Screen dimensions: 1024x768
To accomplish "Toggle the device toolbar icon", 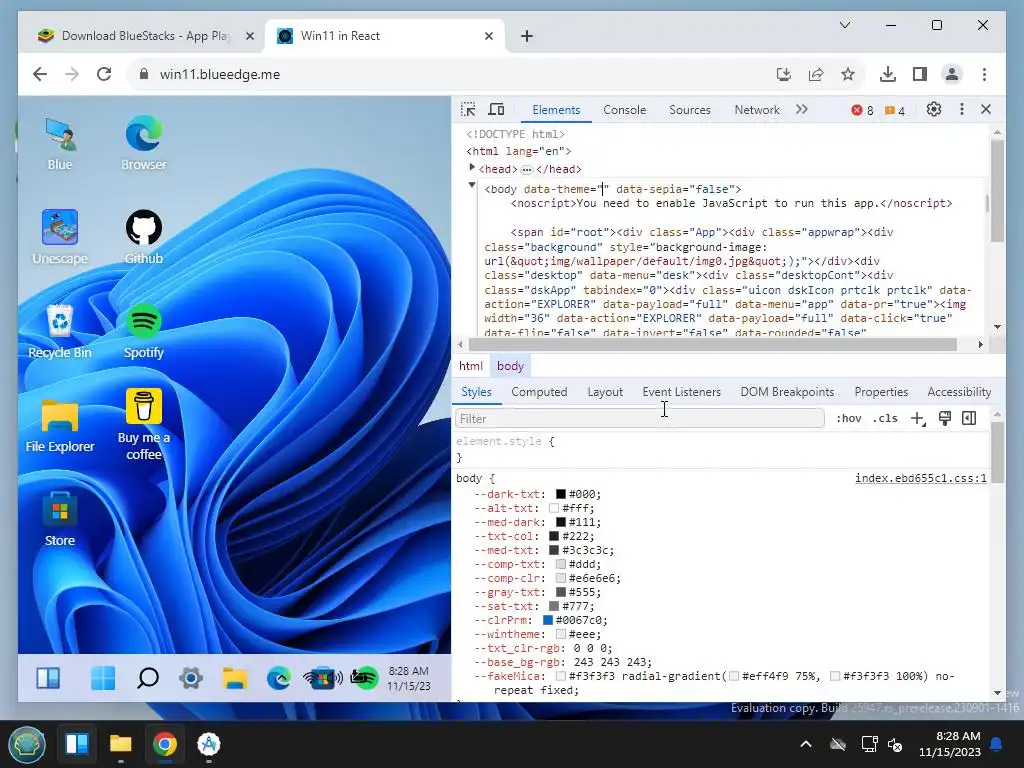I will (x=496, y=110).
